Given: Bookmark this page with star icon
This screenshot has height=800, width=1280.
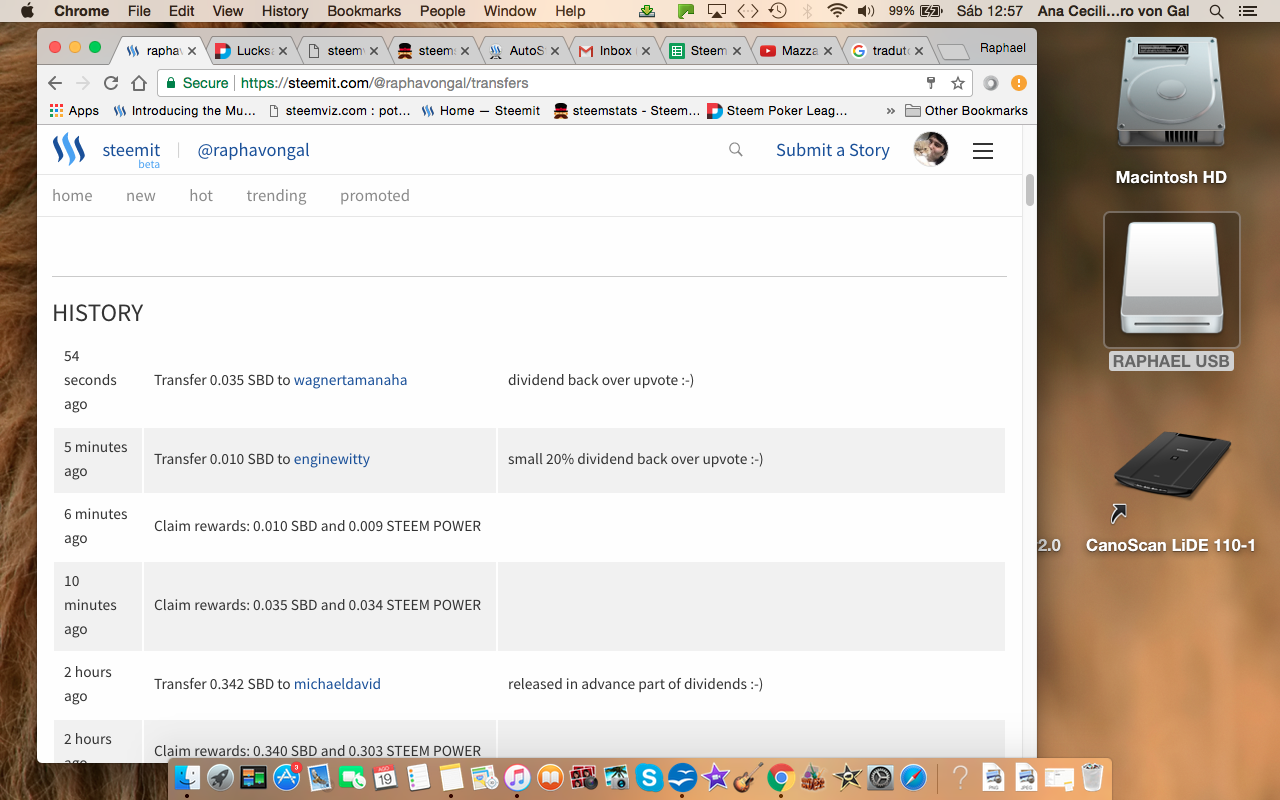Looking at the screenshot, I should coord(958,83).
